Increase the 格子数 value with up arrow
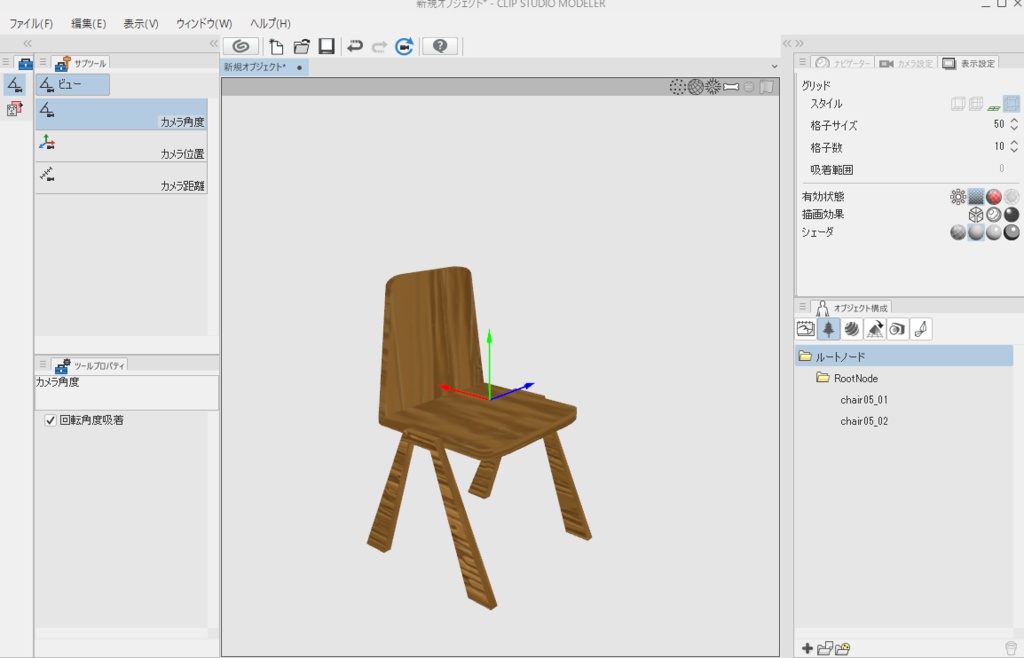Screen dimensions: 1024x658 click(1014, 143)
